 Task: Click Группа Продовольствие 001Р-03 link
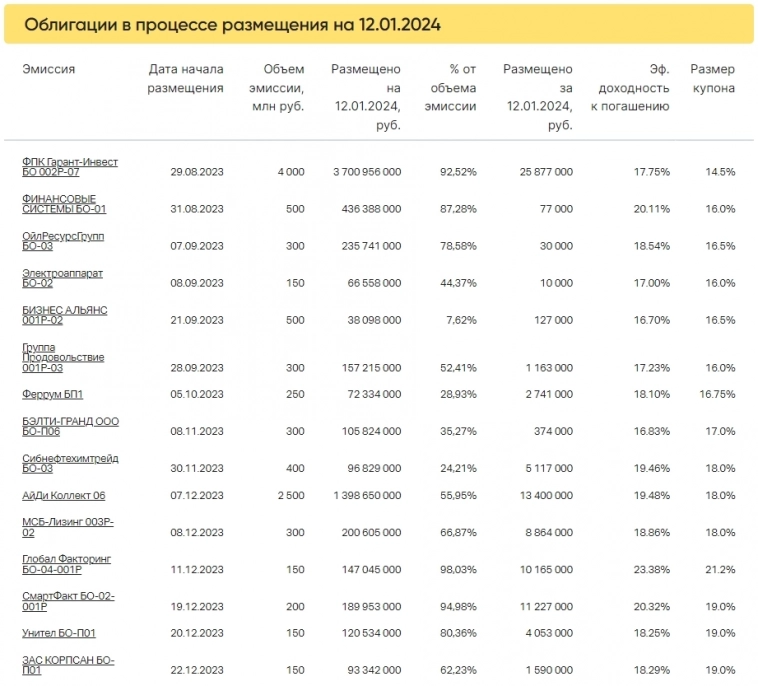click(x=62, y=357)
